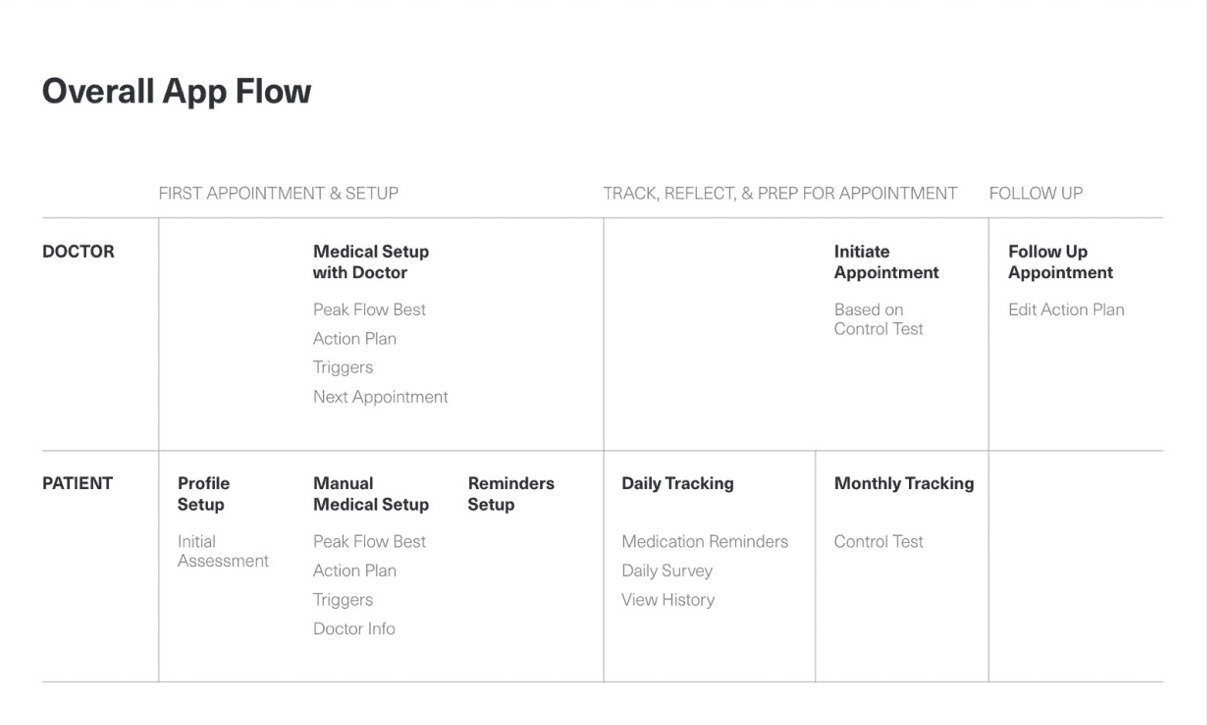Viewport: 1207px width, 725px height.
Task: Select the Profile Setup heading
Action: [x=203, y=494]
